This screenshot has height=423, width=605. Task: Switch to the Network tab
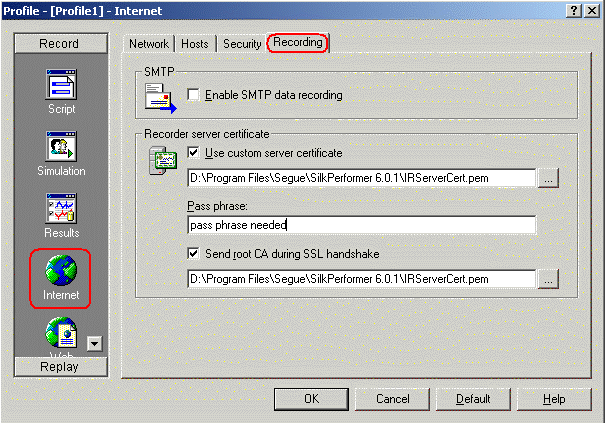coord(149,44)
